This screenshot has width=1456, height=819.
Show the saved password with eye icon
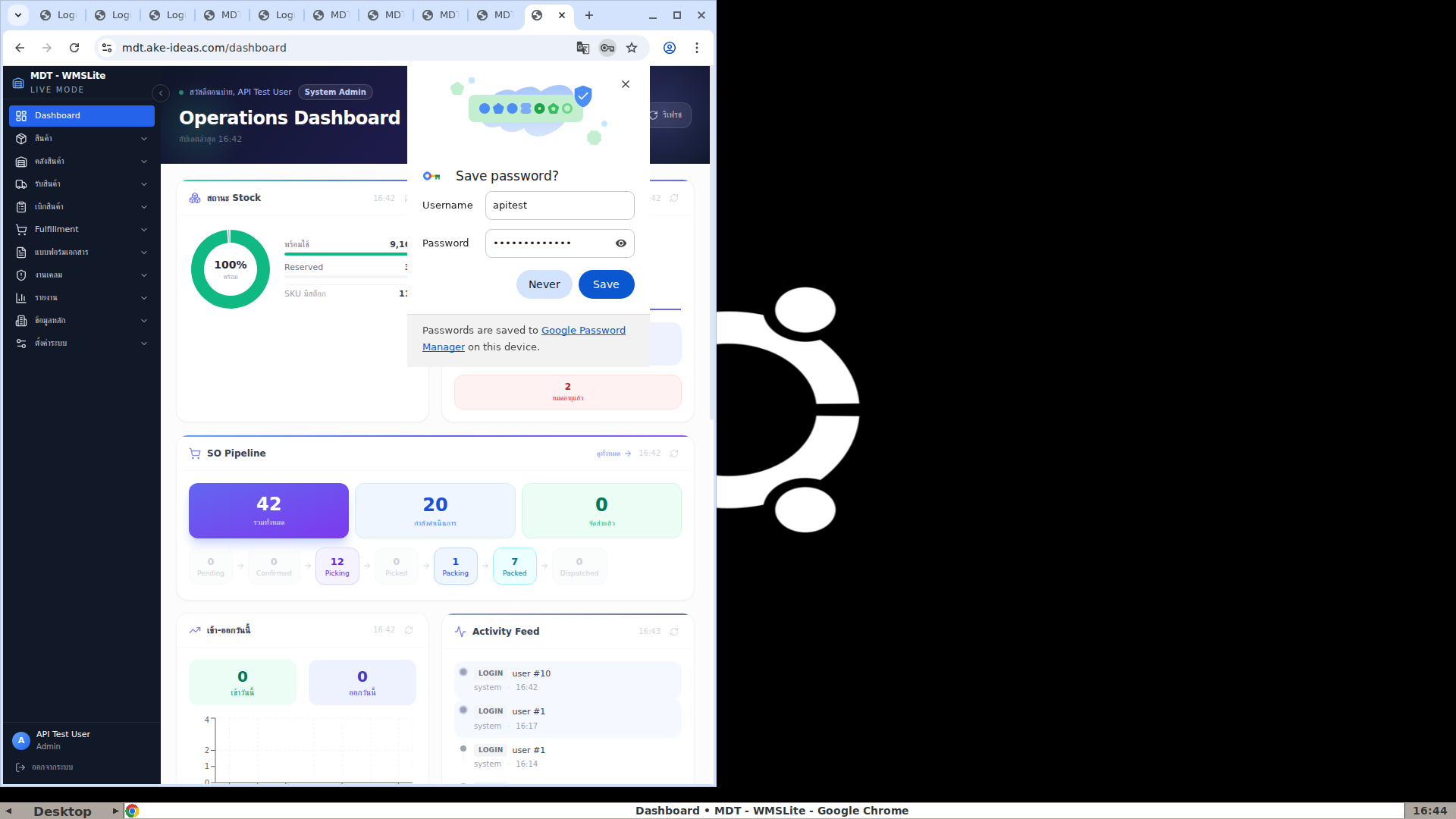(x=621, y=243)
